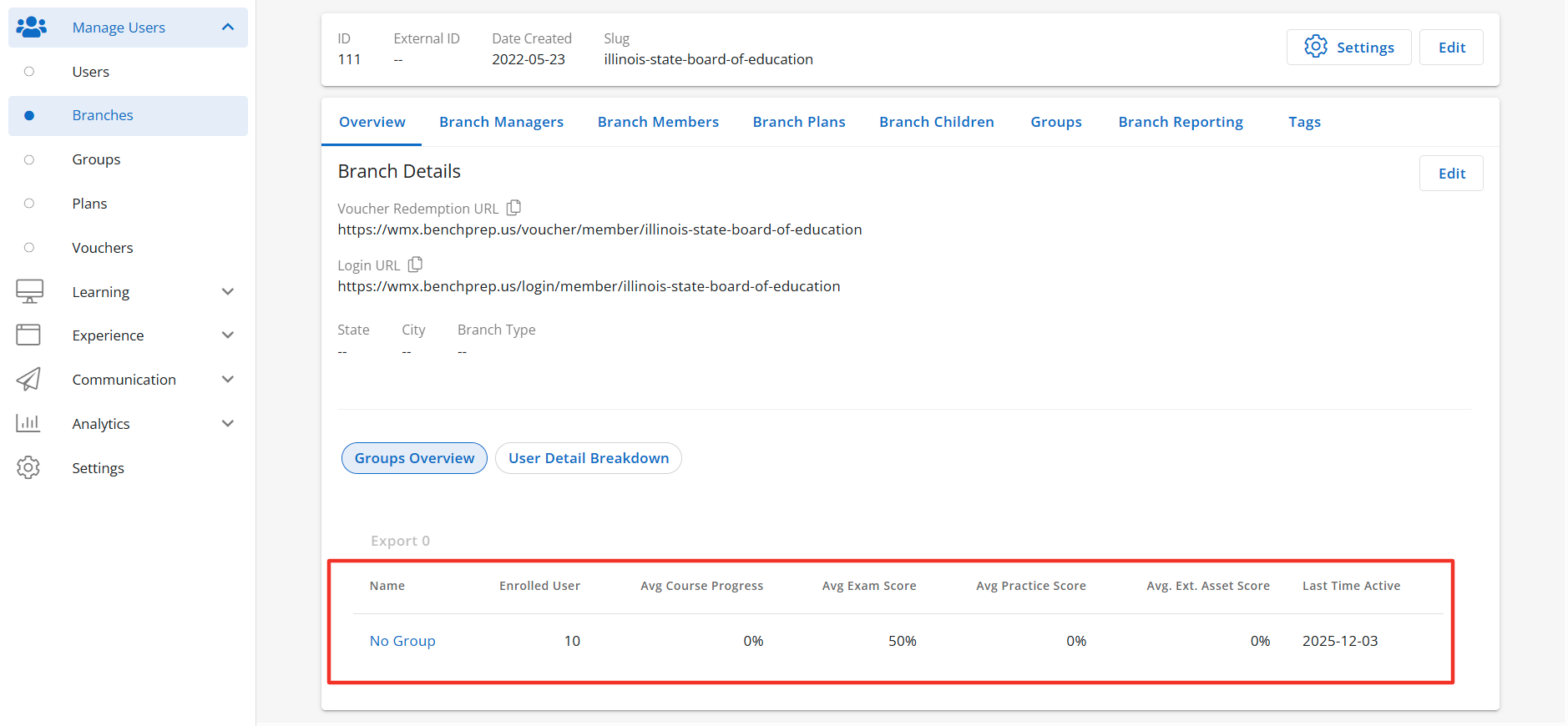Switch to User Detail Breakdown view
The image size is (1568, 726).
point(588,458)
